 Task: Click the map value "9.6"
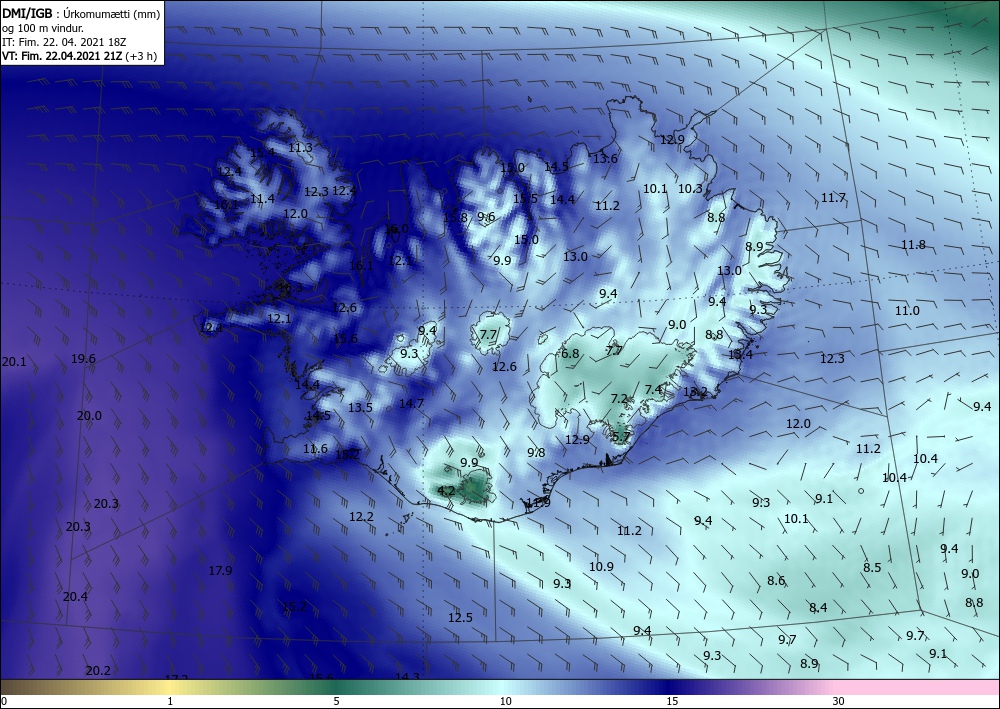tap(487, 216)
